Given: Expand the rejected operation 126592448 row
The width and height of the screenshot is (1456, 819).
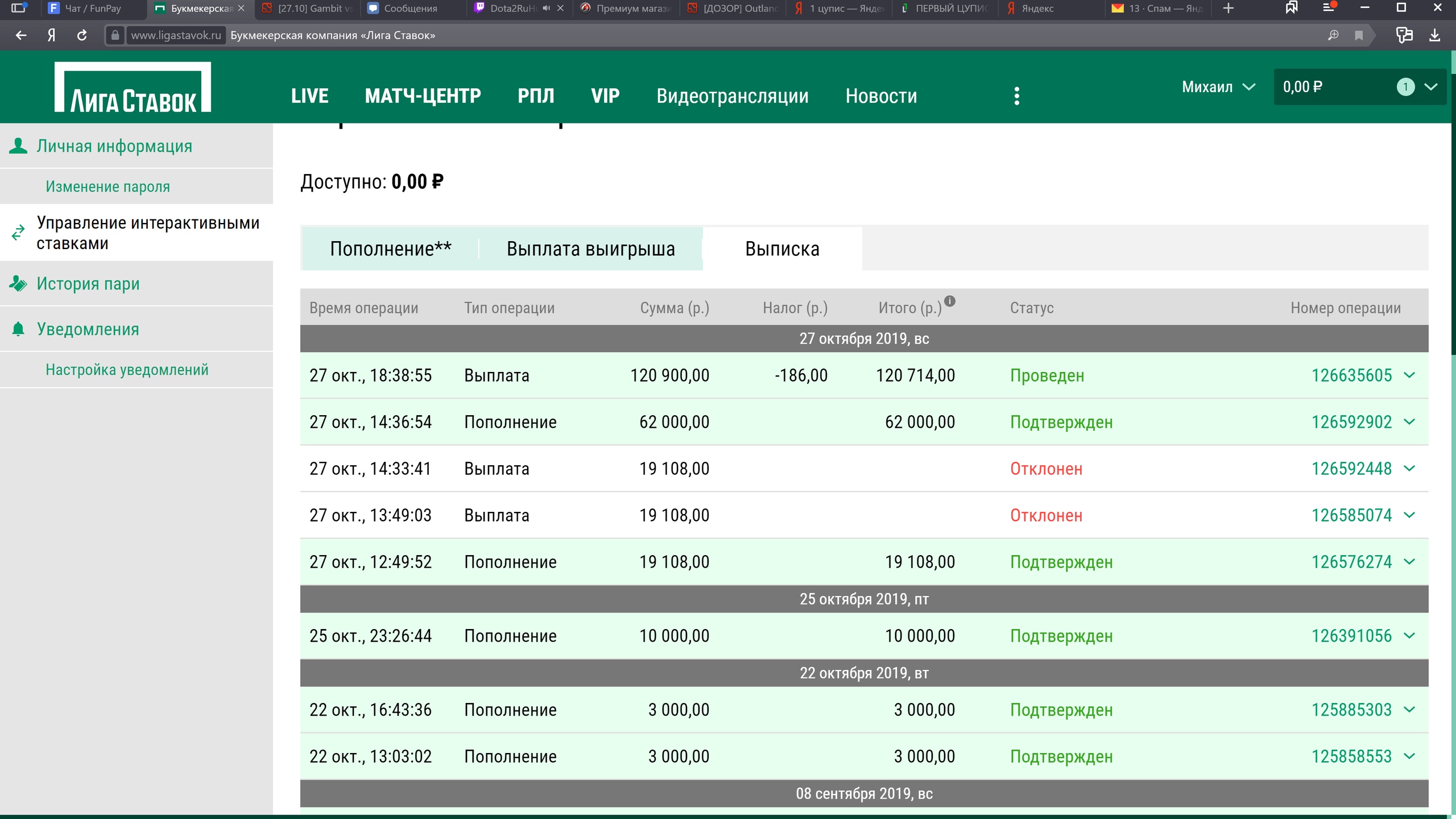Looking at the screenshot, I should pos(1409,469).
